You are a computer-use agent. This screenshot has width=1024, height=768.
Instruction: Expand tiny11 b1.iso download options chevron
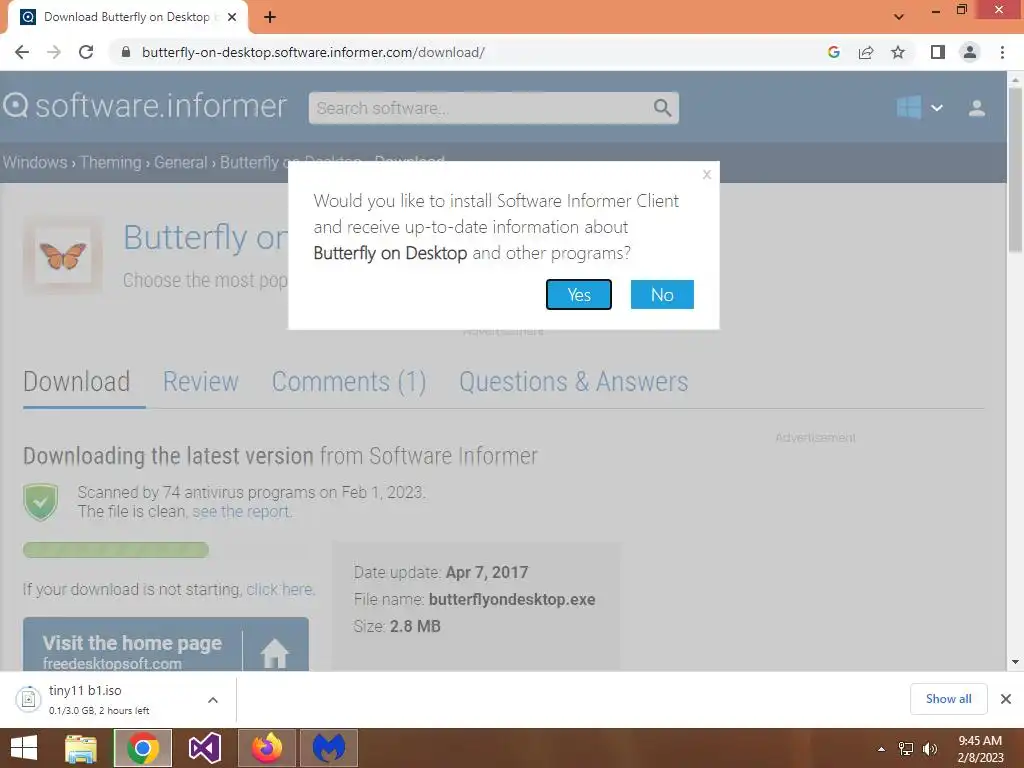pos(213,699)
